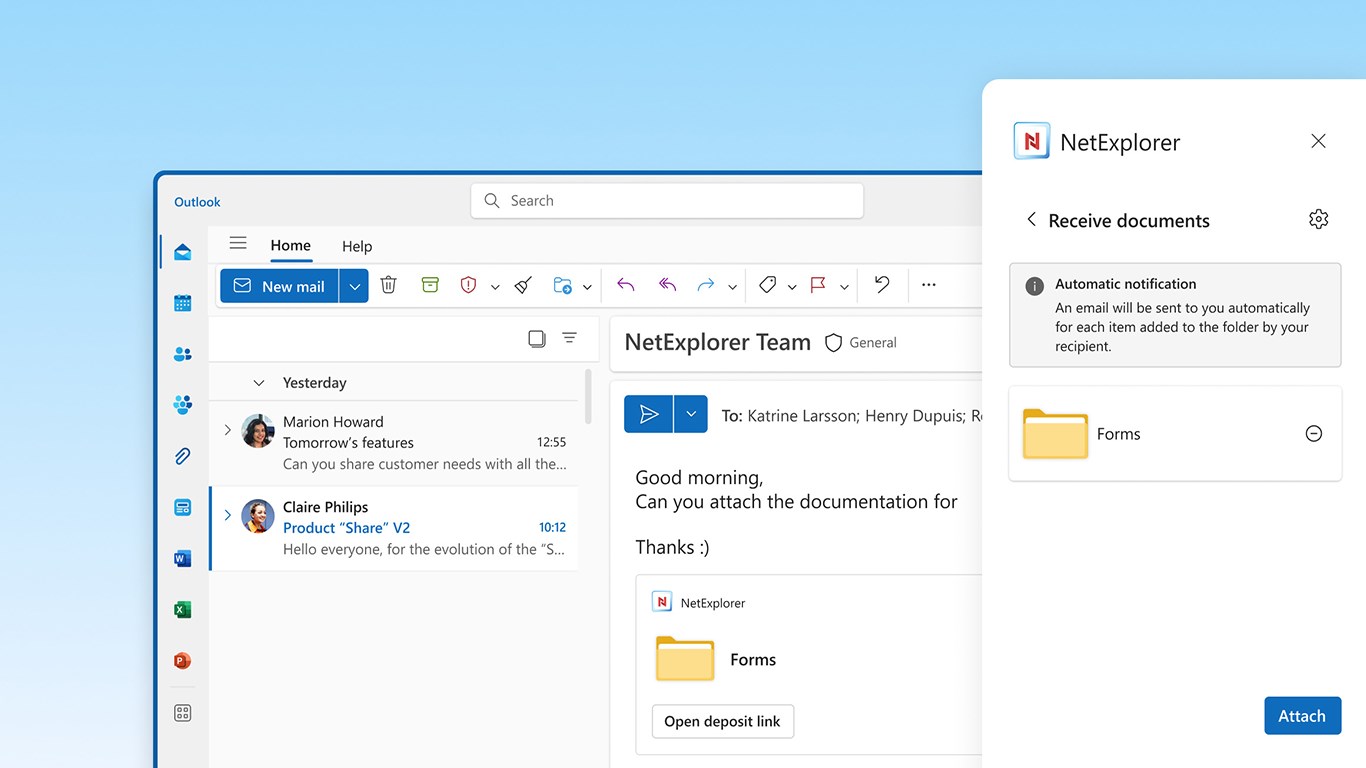Reply all to the message
The image size is (1366, 768).
(667, 285)
